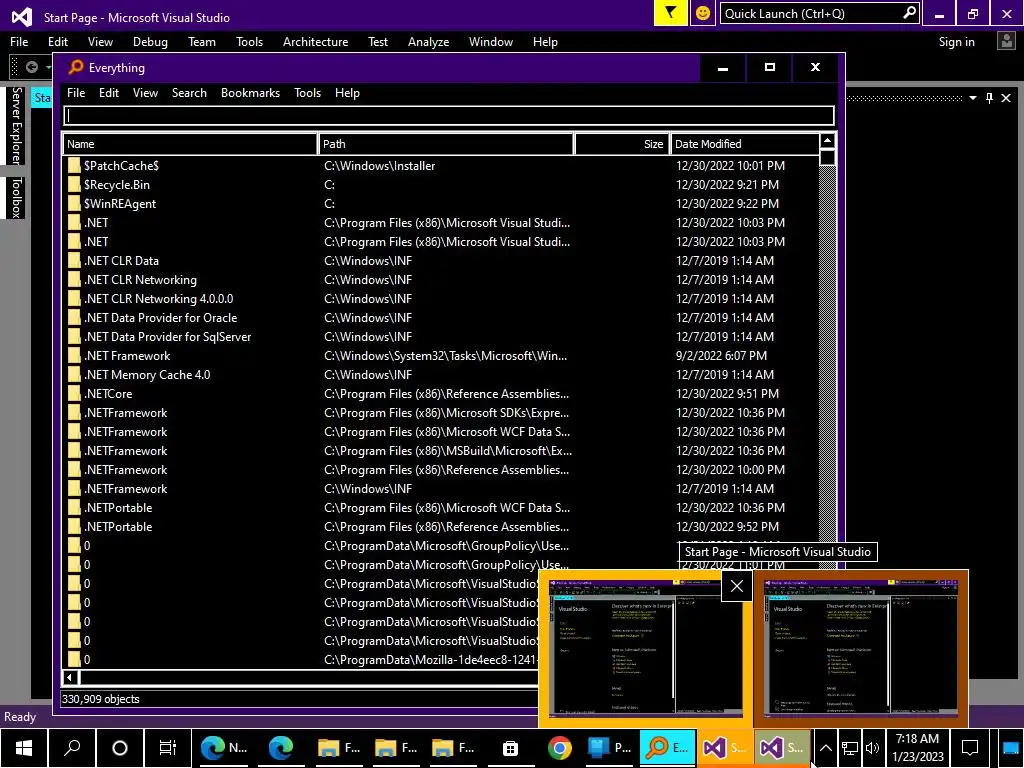Open Task View on the taskbar

tap(168, 748)
